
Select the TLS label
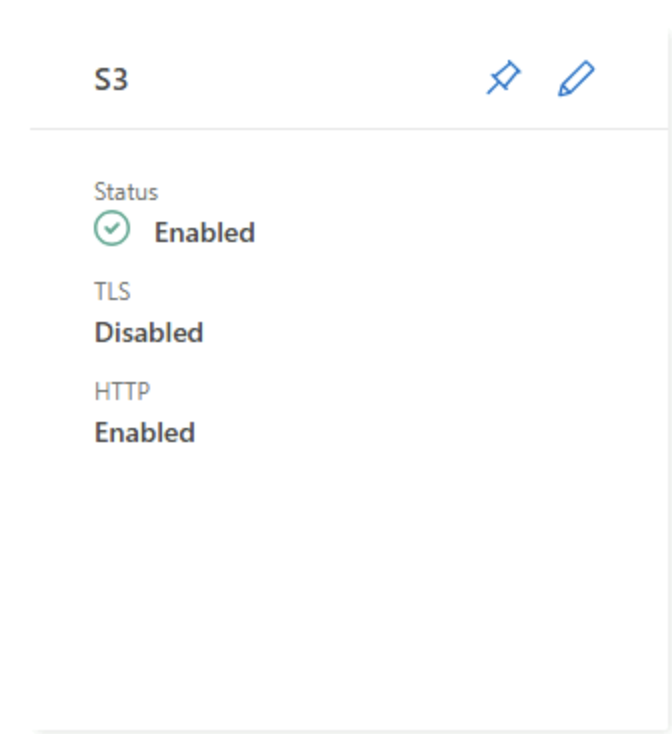(112, 292)
